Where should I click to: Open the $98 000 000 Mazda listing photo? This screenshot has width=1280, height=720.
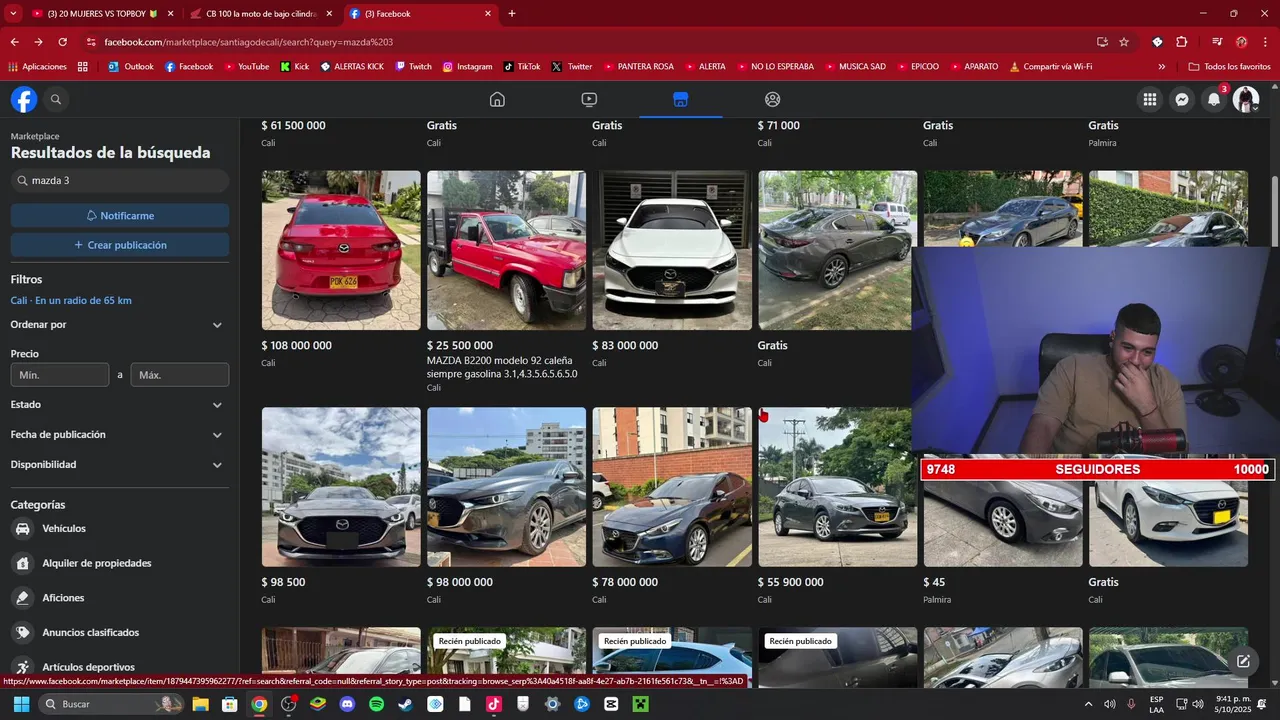(507, 487)
